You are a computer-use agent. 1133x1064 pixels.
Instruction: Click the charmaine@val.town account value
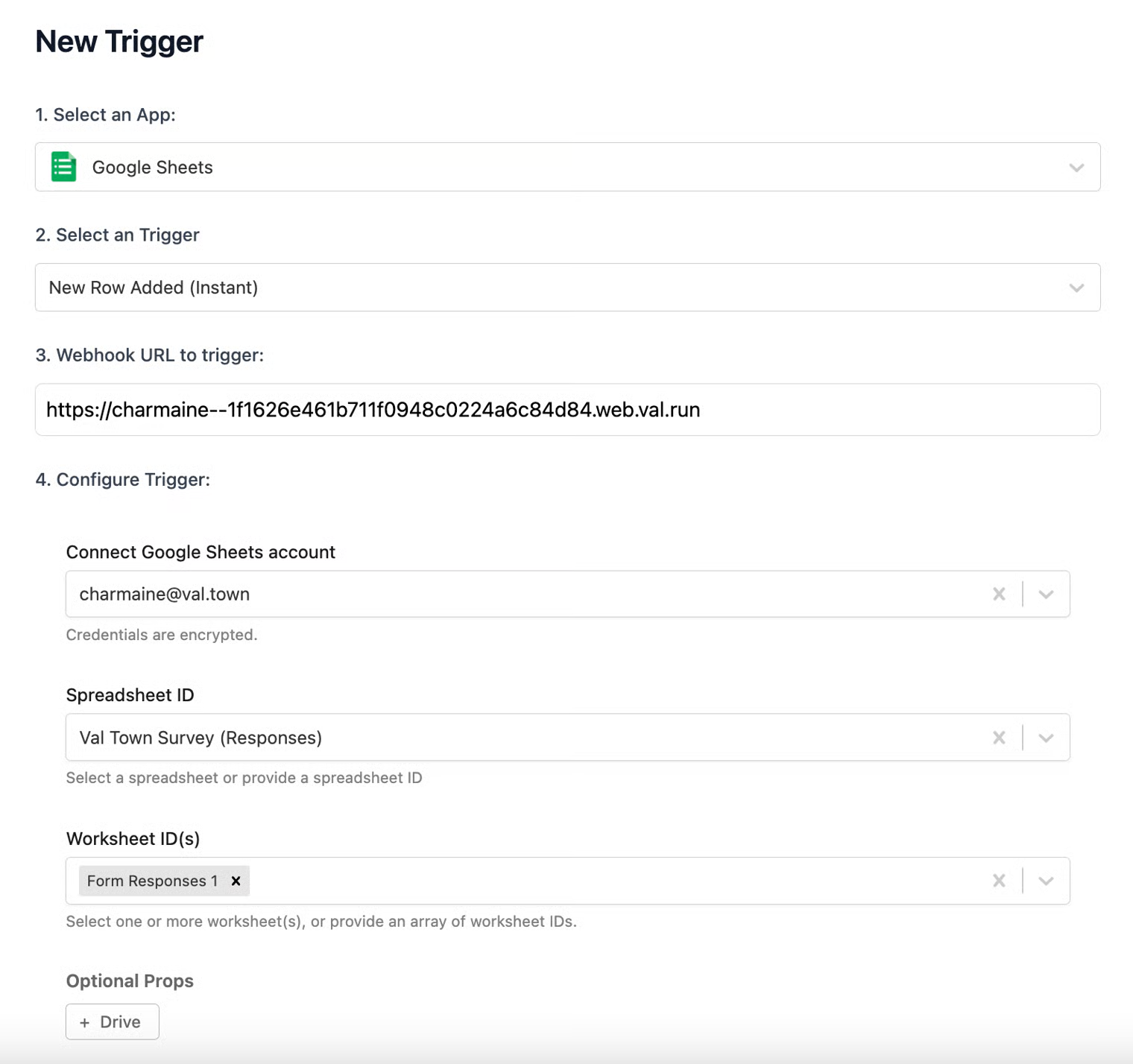pos(165,594)
